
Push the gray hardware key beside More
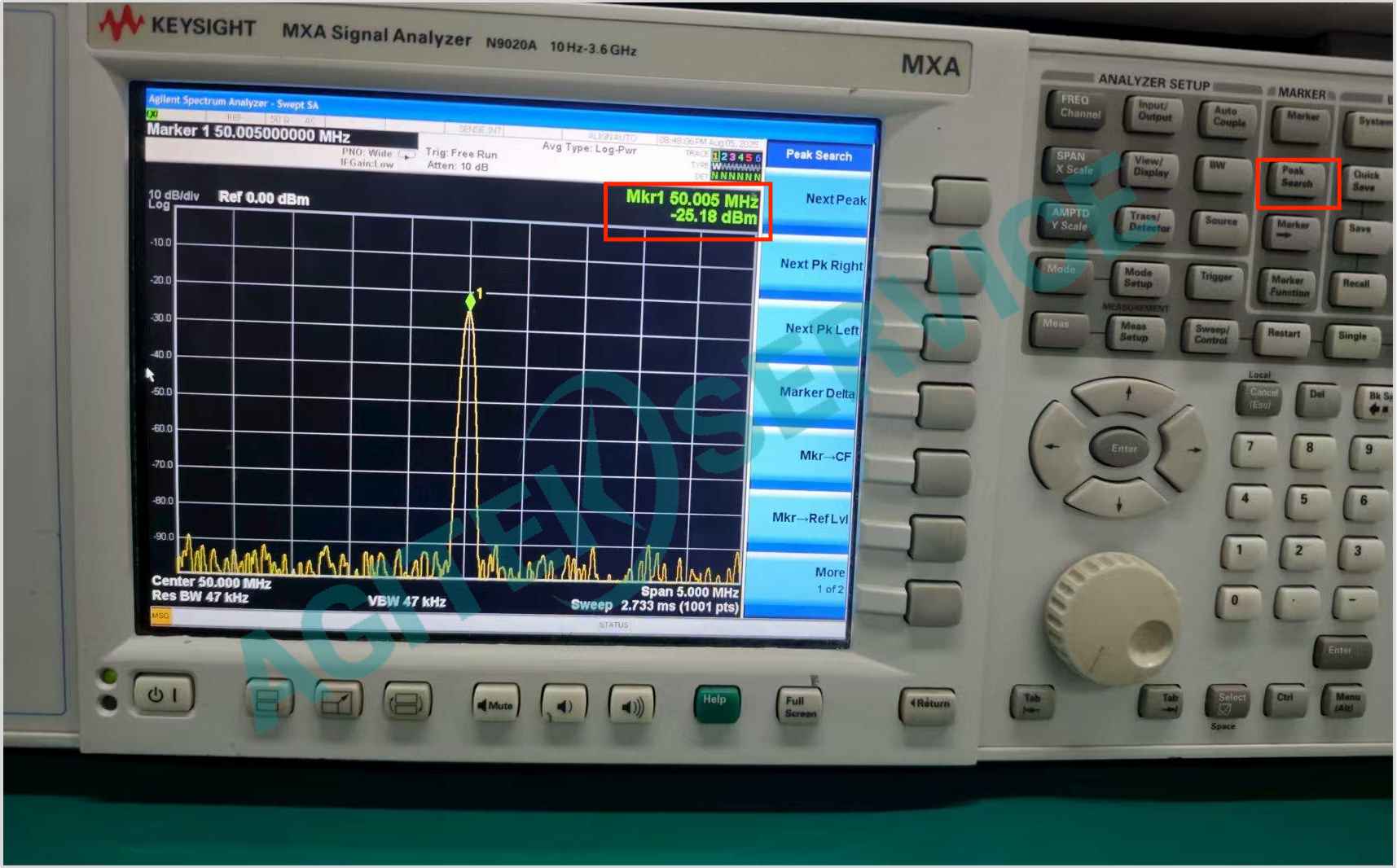coord(934,603)
